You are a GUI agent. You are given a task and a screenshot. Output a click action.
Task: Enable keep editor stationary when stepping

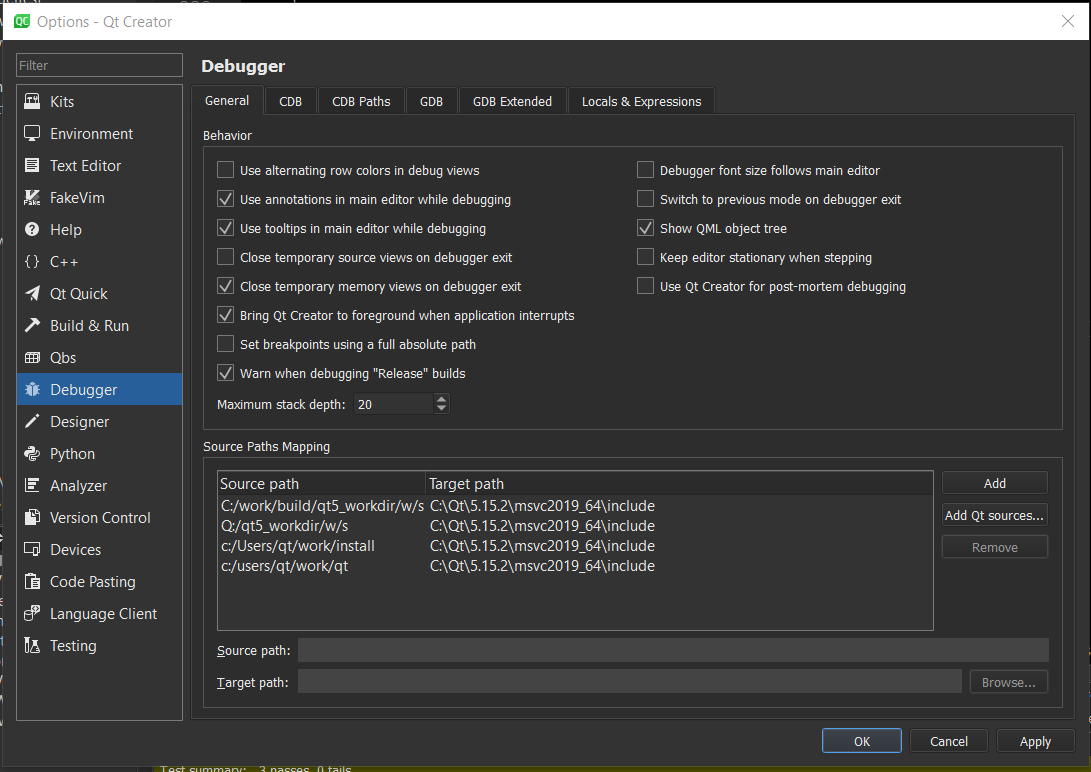646,257
